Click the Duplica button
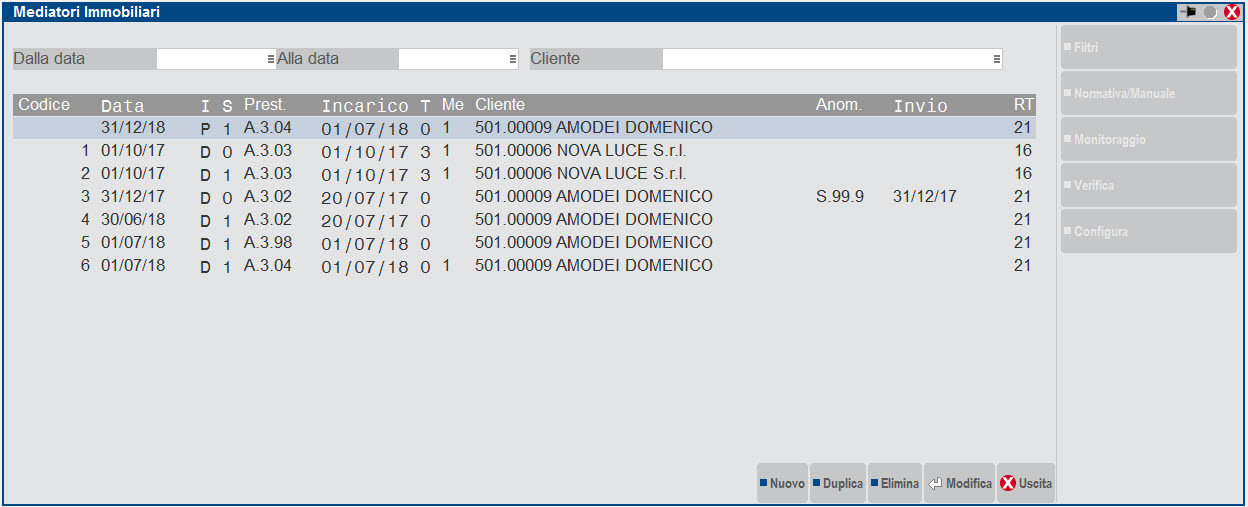 point(837,483)
